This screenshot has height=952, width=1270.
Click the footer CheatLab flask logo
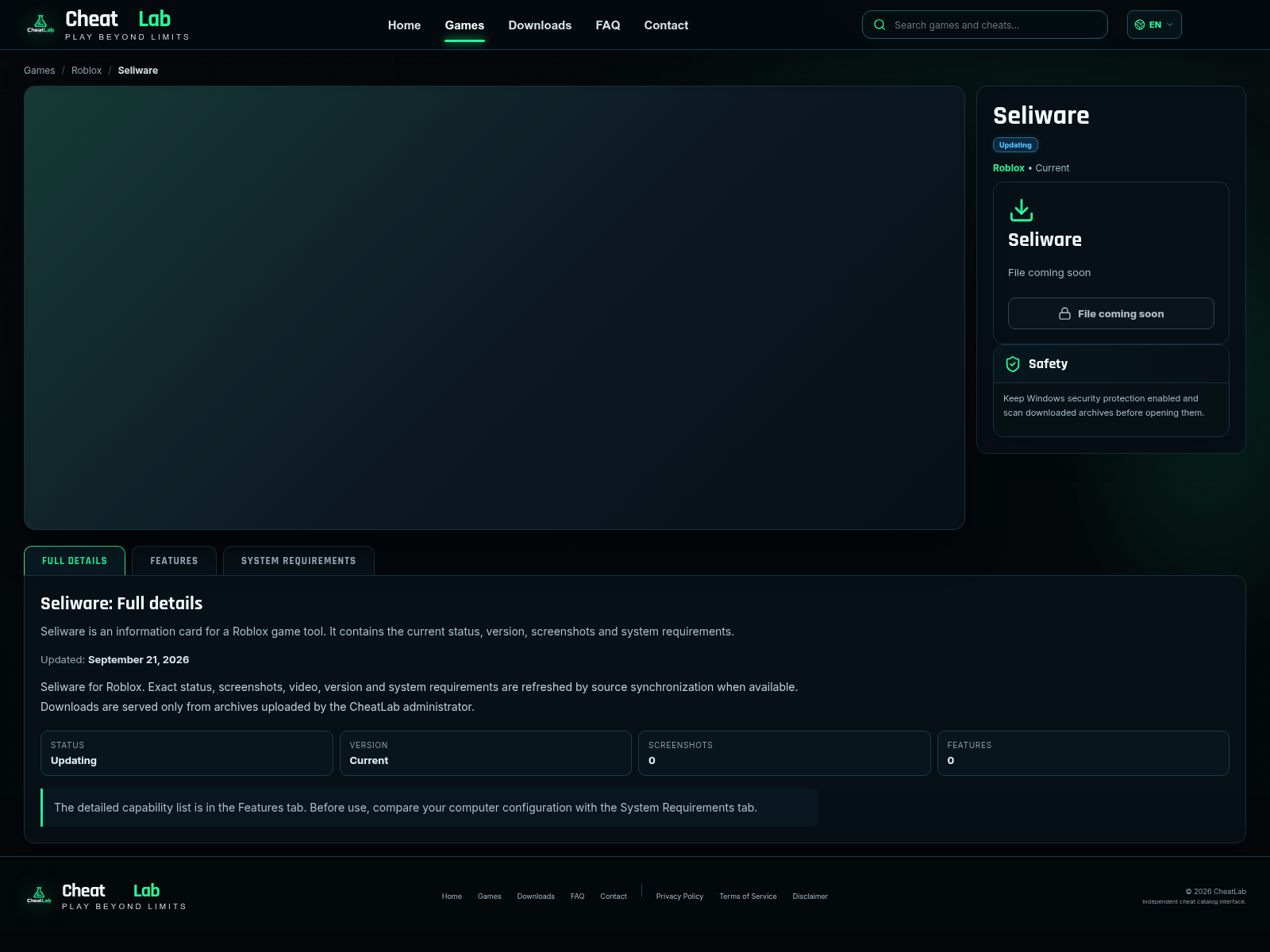(39, 896)
